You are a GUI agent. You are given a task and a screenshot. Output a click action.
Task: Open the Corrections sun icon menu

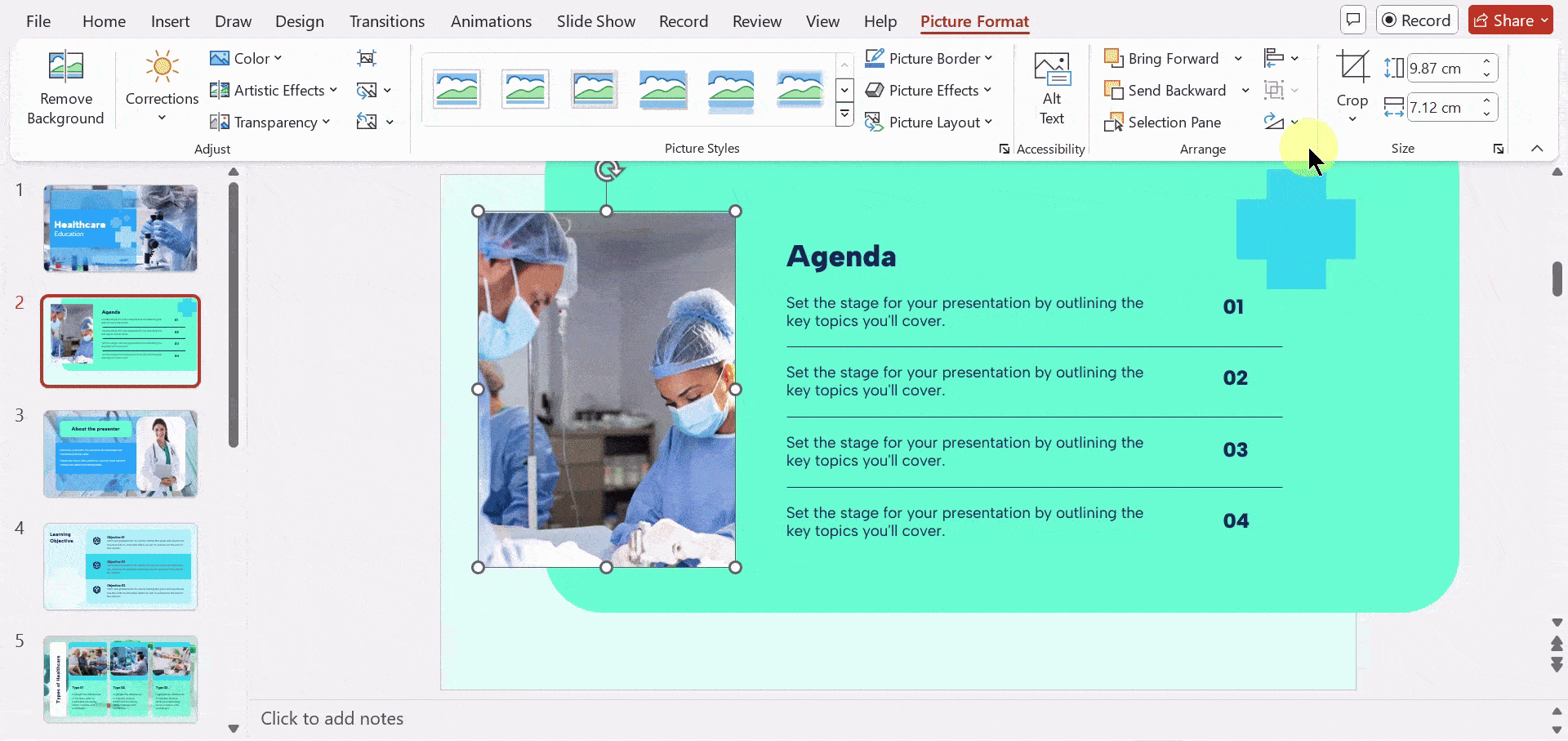162,67
